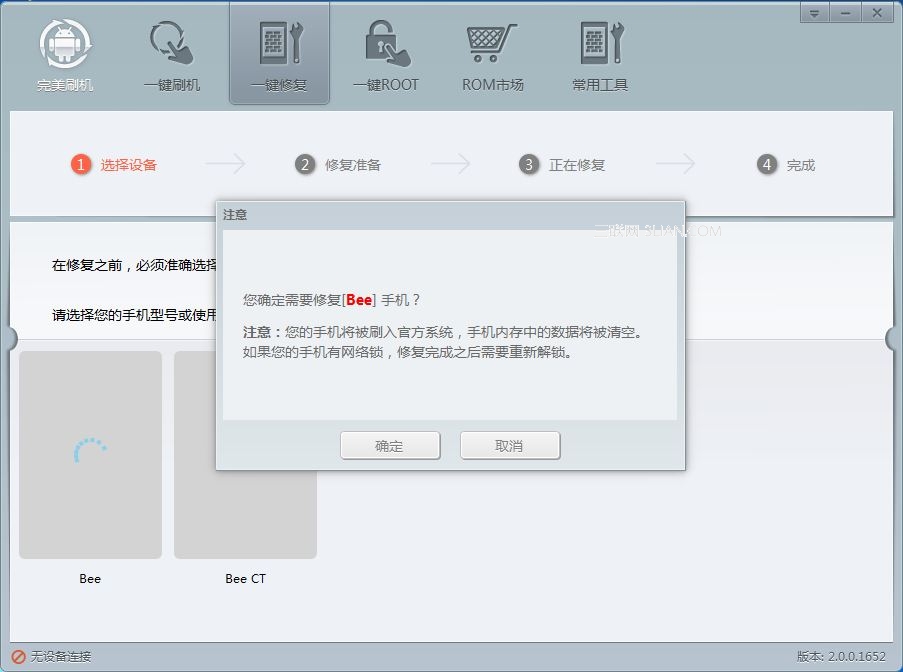Select step 4 完成
903x672 pixels.
click(786, 165)
